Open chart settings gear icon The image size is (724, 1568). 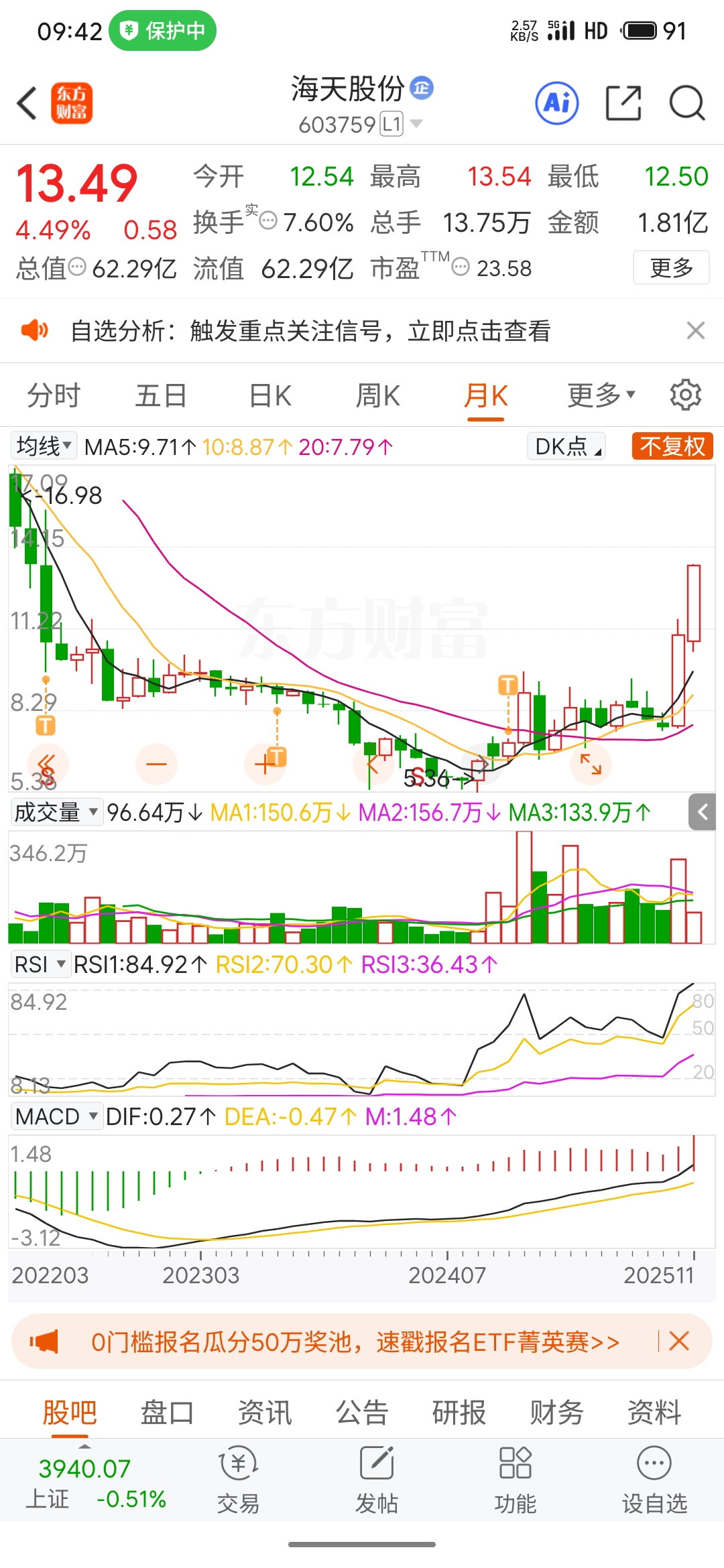pos(686,395)
